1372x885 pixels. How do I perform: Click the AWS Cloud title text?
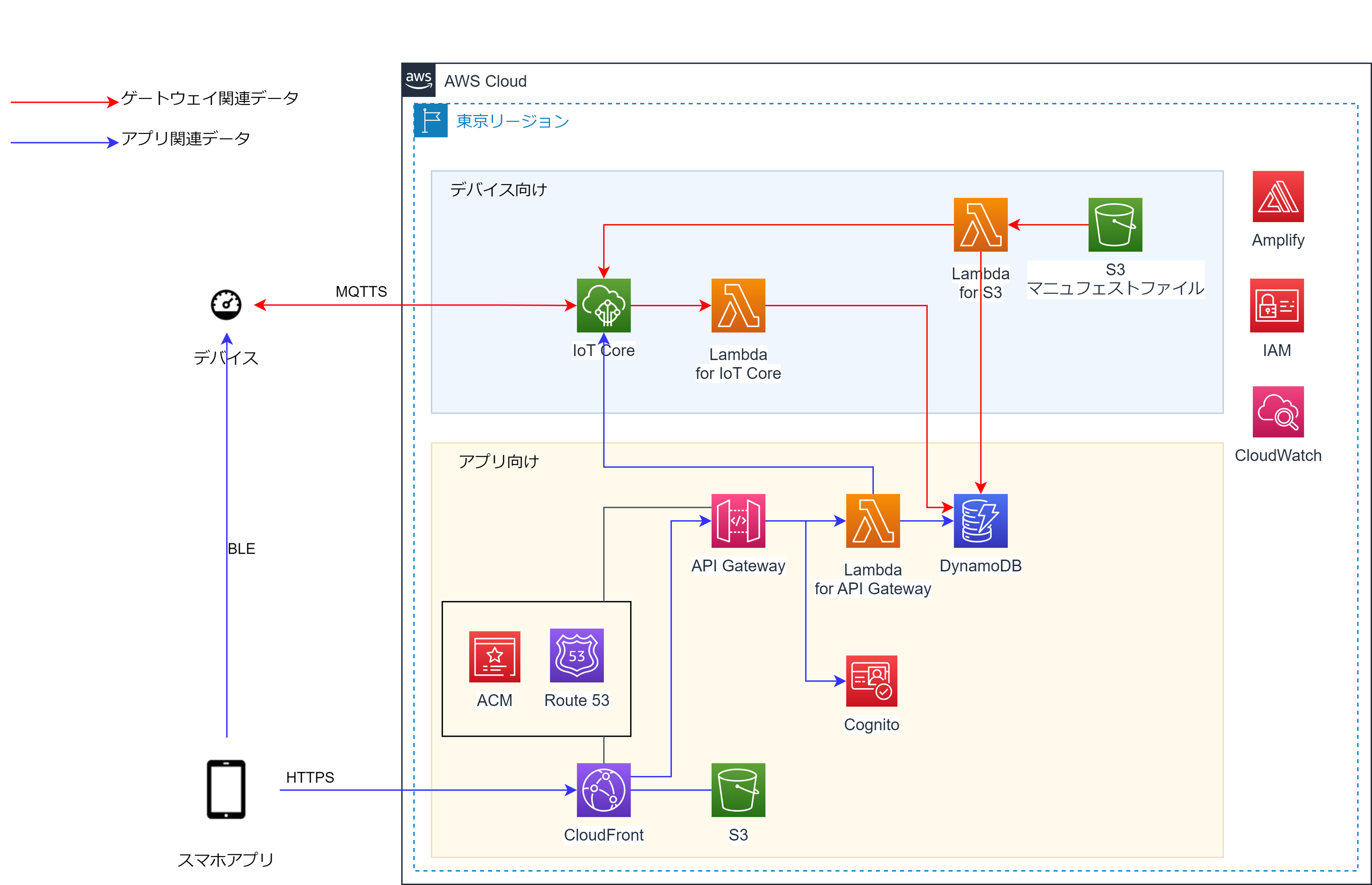(485, 81)
